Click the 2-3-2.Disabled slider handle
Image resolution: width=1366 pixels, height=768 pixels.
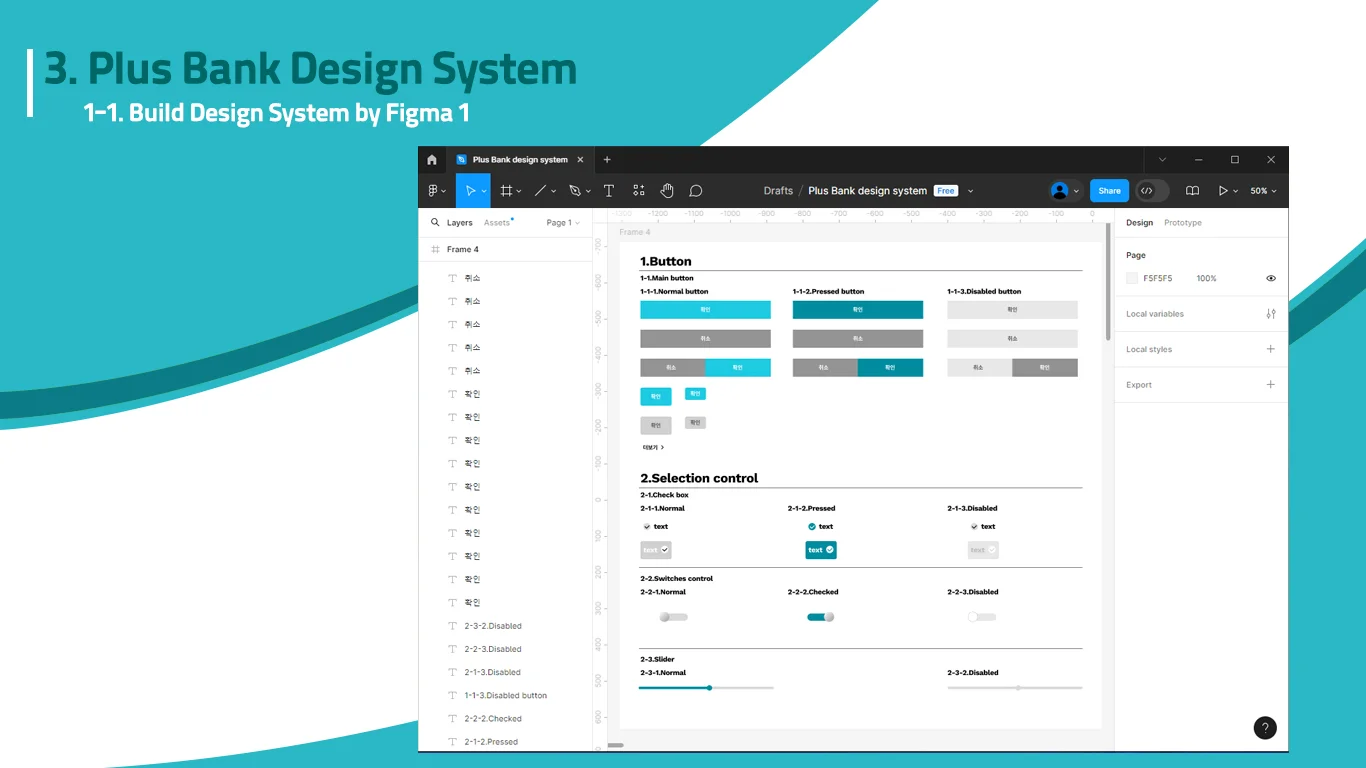coord(1018,688)
